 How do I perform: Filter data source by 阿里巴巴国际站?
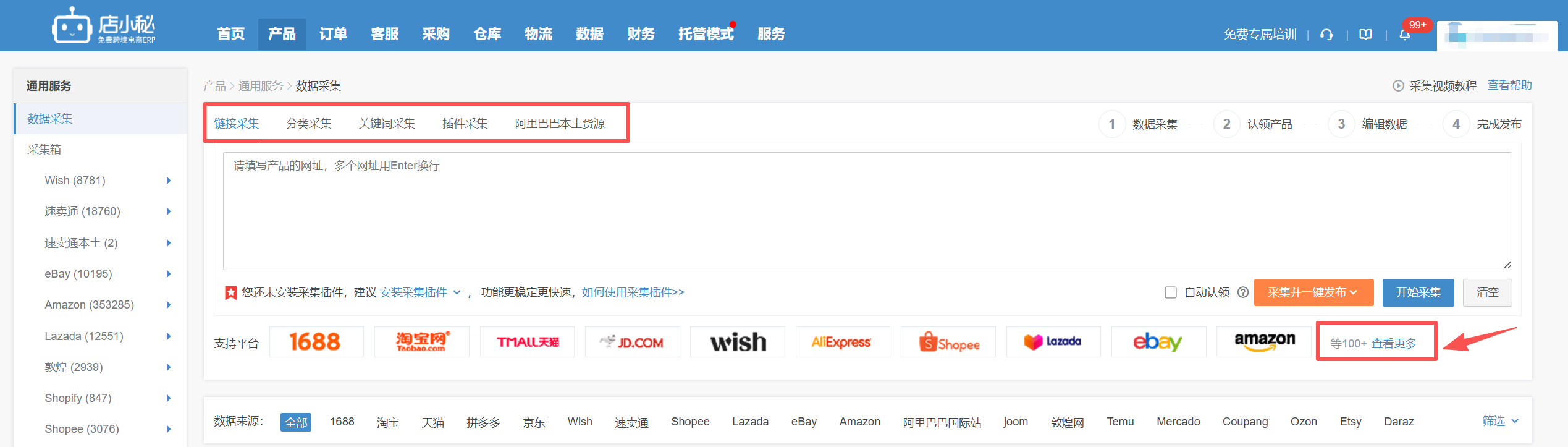(942, 422)
